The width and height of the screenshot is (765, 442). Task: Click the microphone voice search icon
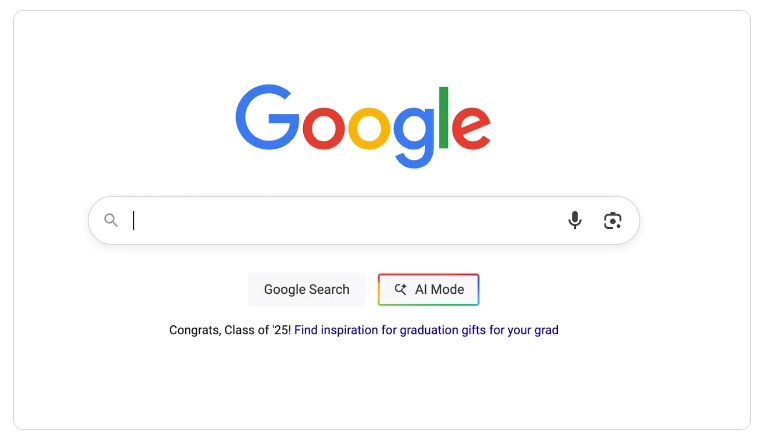575,220
